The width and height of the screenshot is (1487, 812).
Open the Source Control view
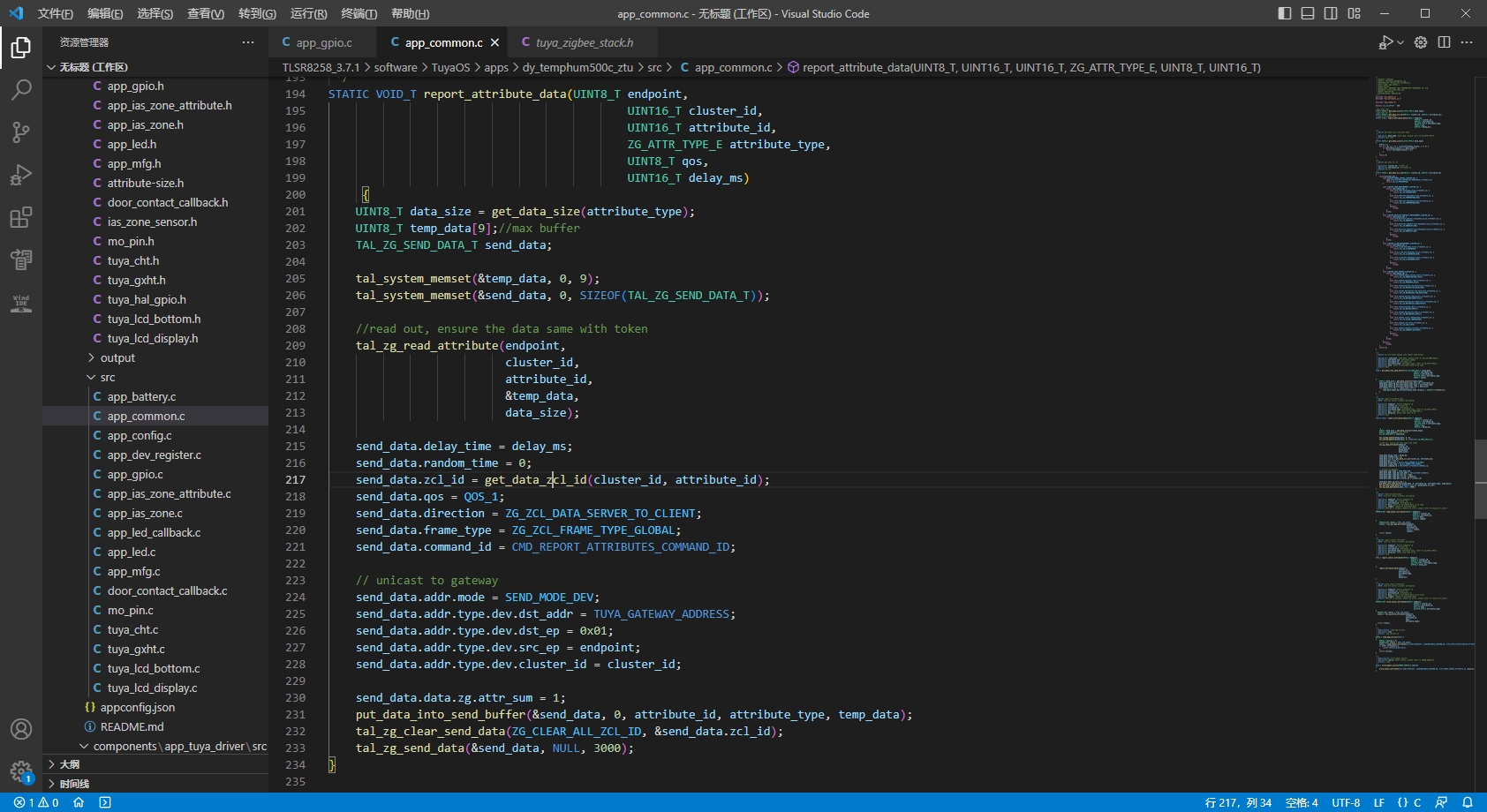tap(21, 132)
